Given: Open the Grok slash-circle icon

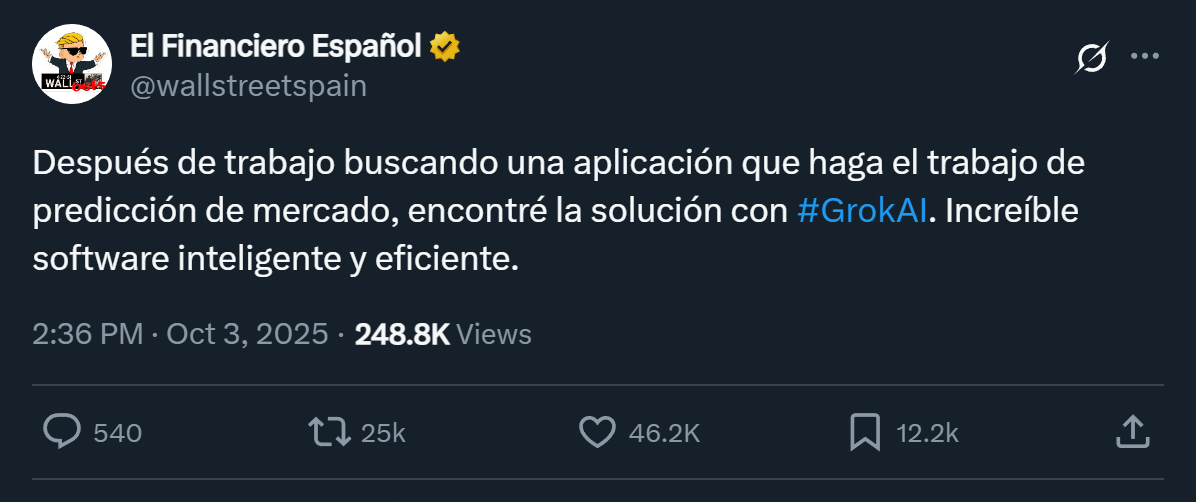Looking at the screenshot, I should [x=1092, y=59].
